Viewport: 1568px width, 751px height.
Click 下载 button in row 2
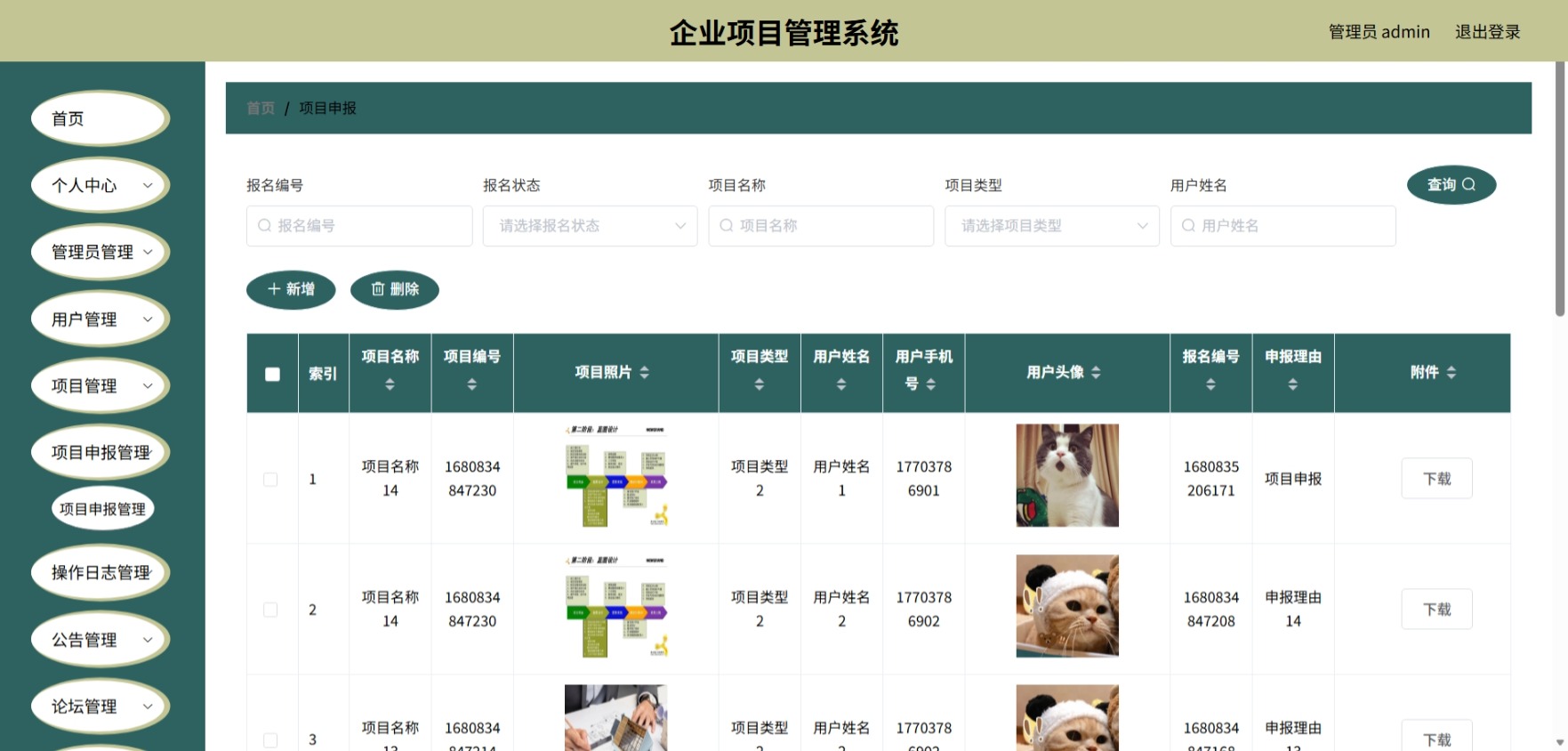(x=1436, y=610)
